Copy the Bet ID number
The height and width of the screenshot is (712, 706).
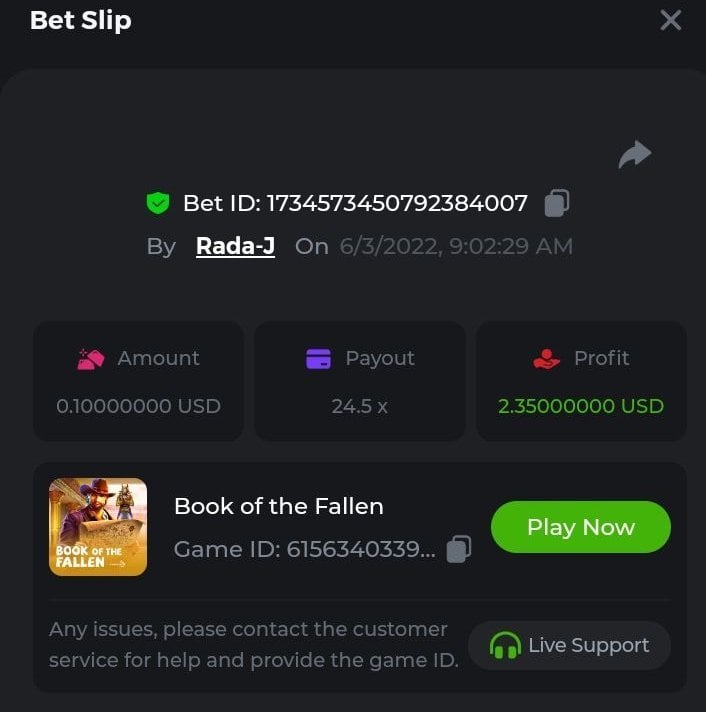(x=556, y=204)
